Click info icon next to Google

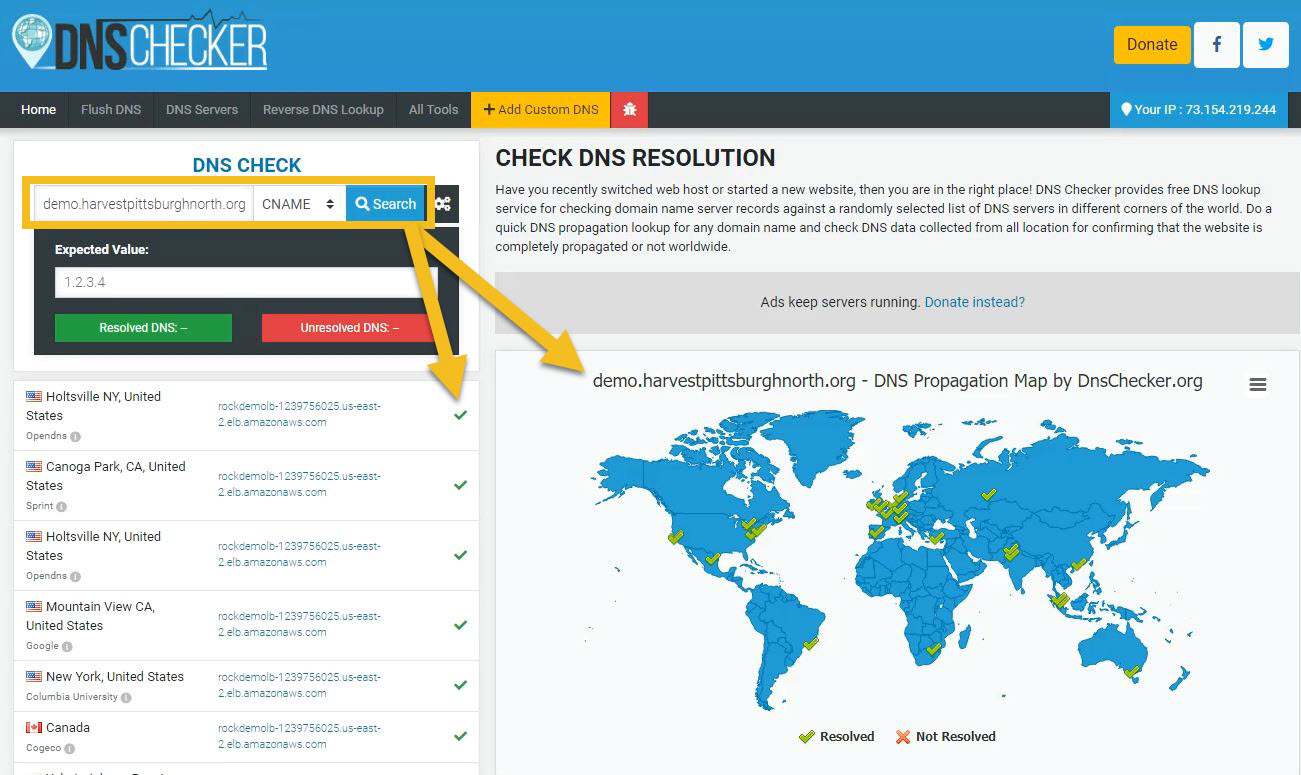coord(67,647)
